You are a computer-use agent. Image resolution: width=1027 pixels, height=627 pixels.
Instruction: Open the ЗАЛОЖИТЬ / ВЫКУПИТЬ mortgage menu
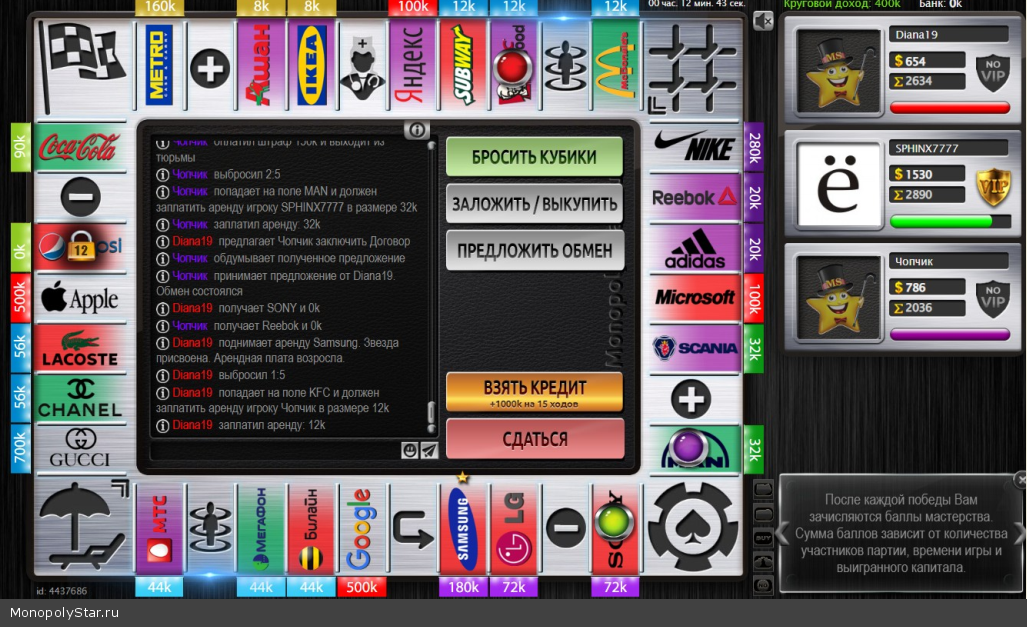coord(534,204)
